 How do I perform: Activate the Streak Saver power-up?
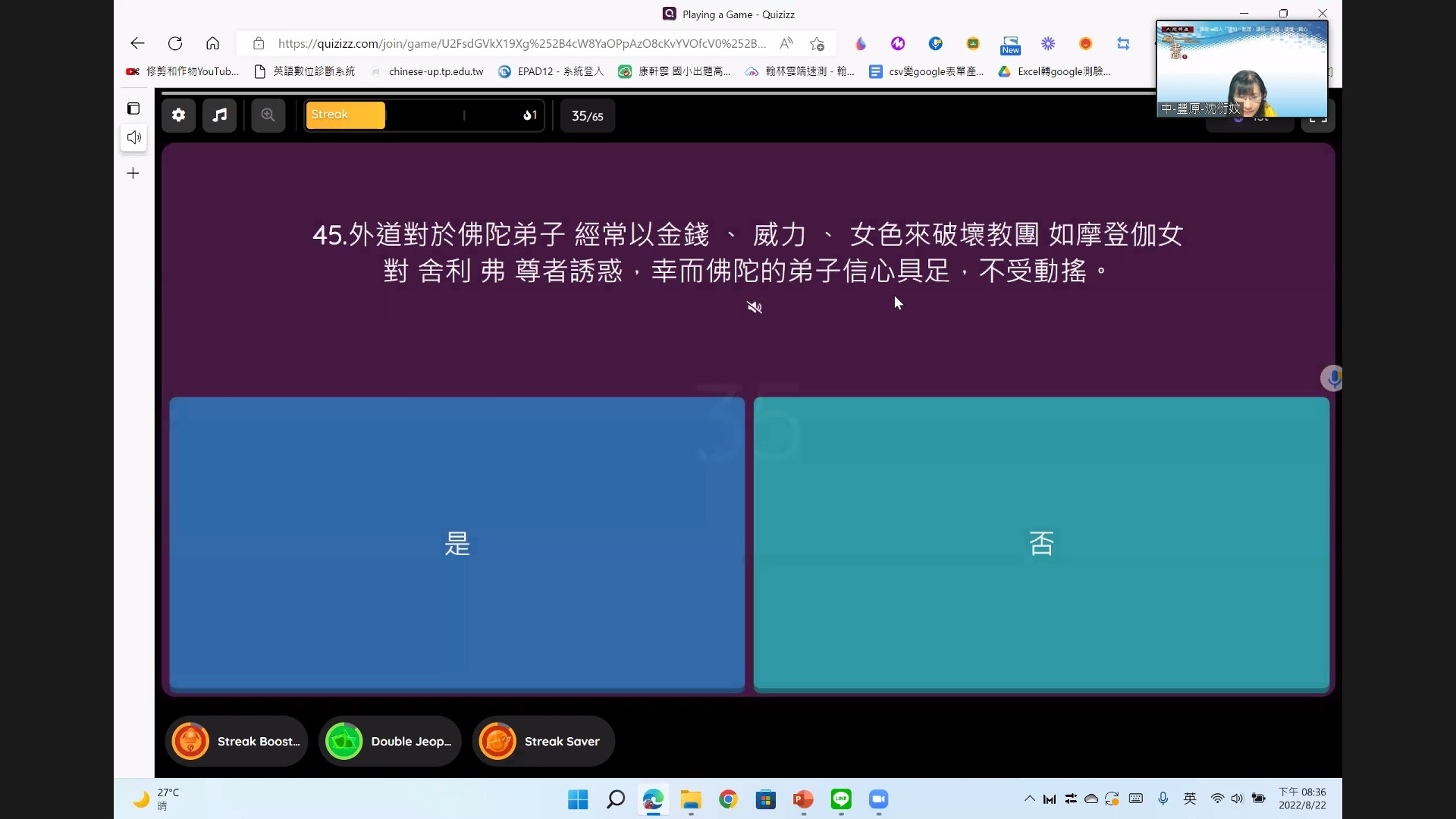coord(543,741)
